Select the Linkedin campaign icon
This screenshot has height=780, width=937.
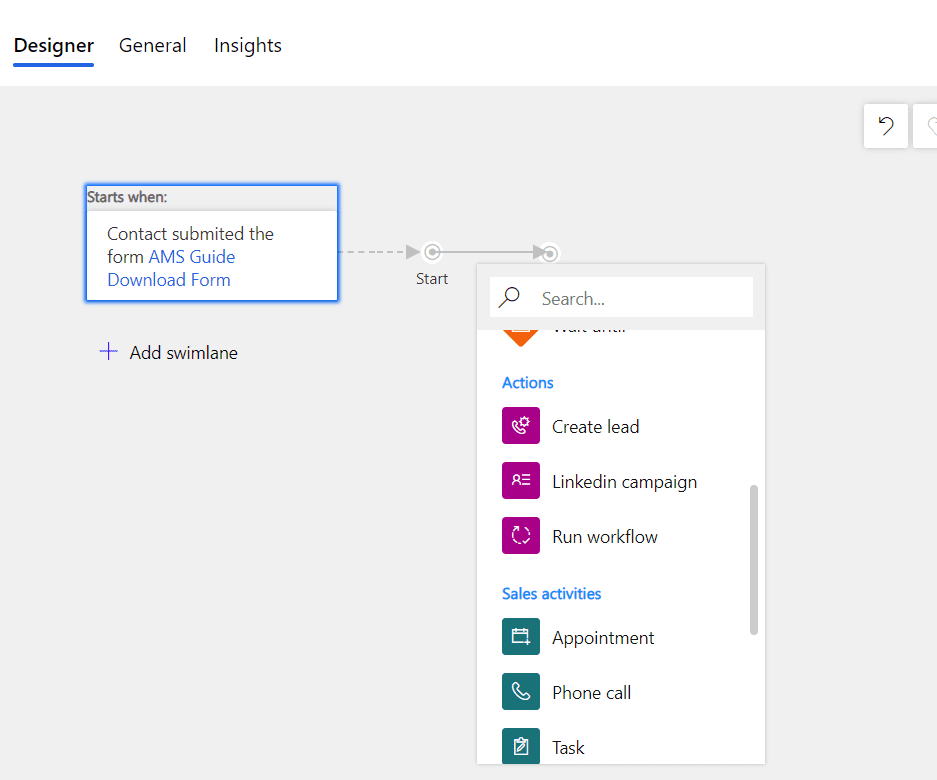(520, 481)
